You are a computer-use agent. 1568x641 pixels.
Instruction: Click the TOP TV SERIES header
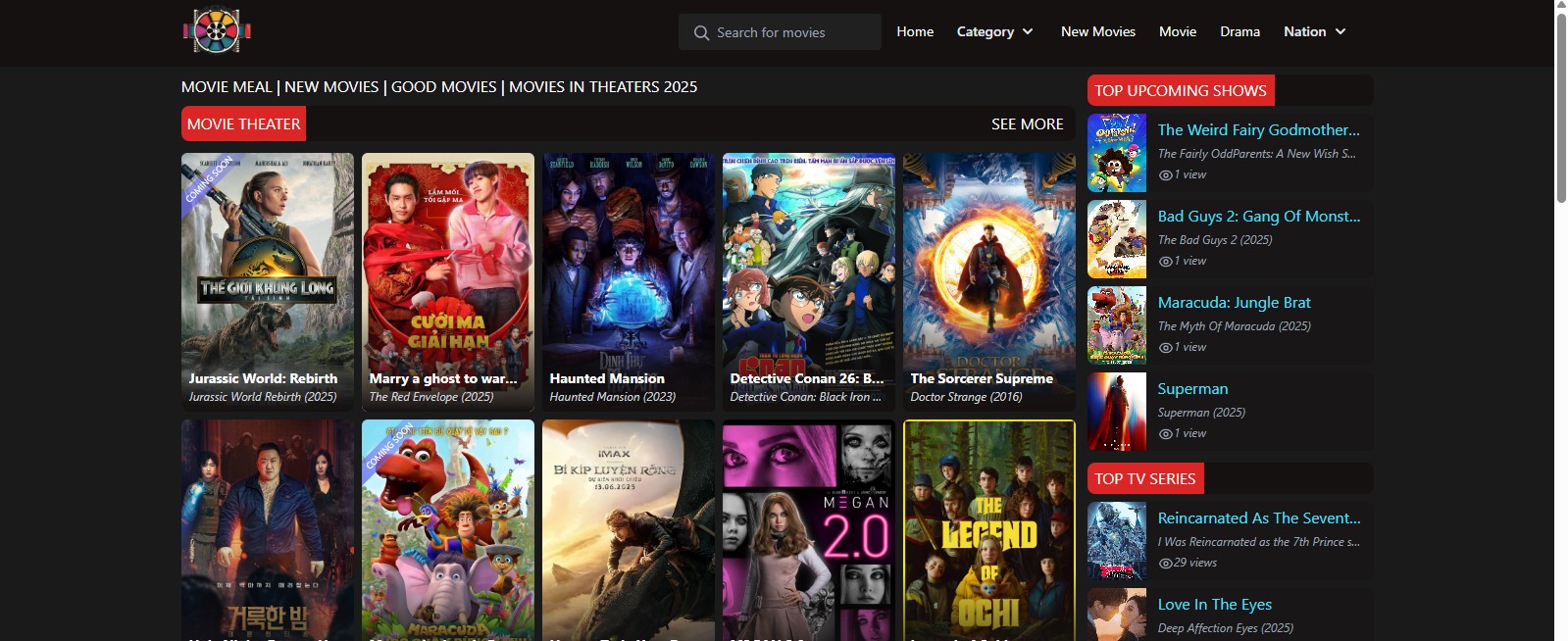tap(1145, 478)
